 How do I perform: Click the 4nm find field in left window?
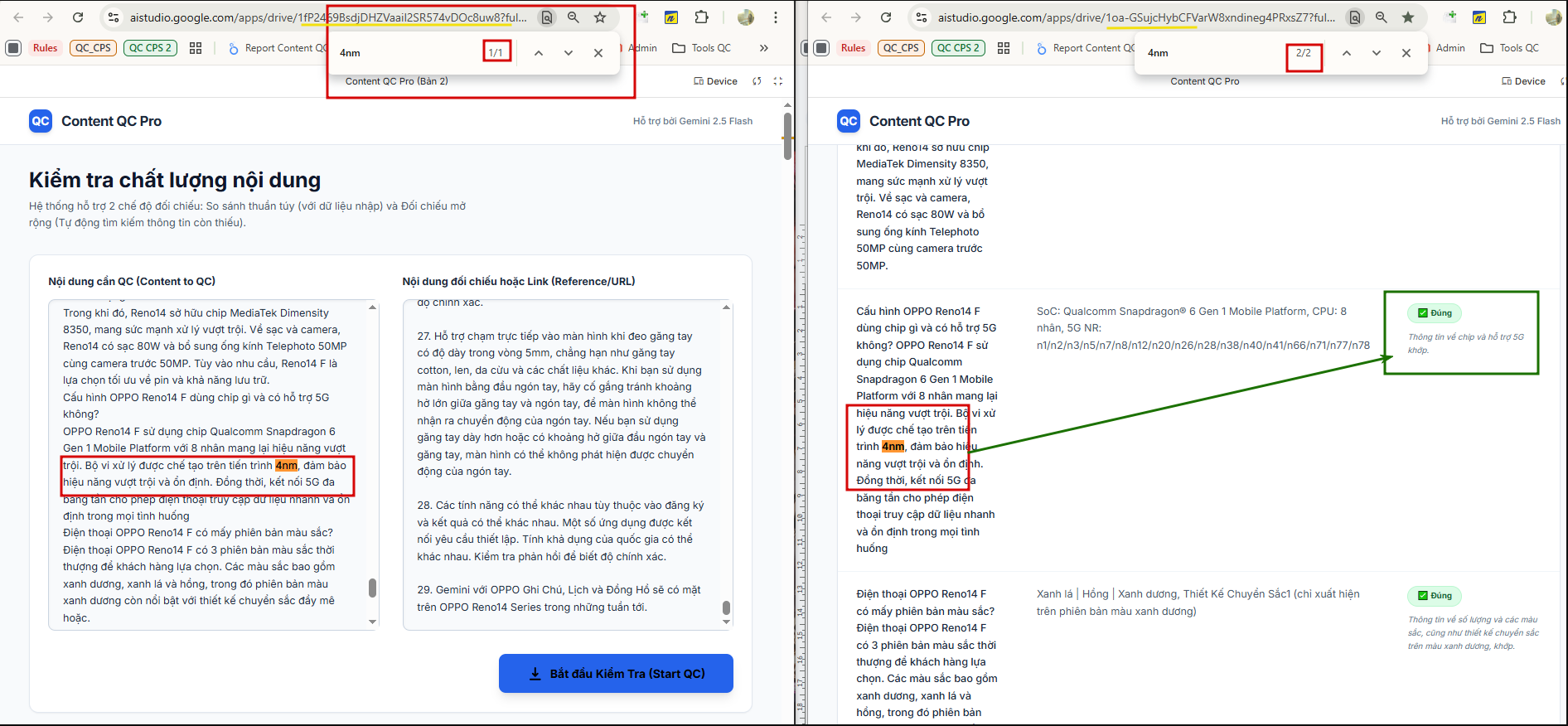tap(406, 53)
